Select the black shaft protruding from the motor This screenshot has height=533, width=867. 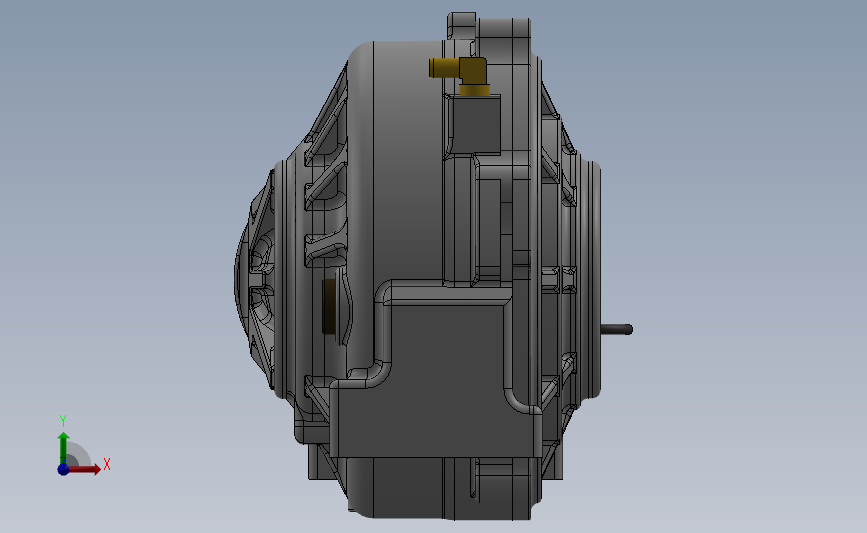(x=617, y=329)
